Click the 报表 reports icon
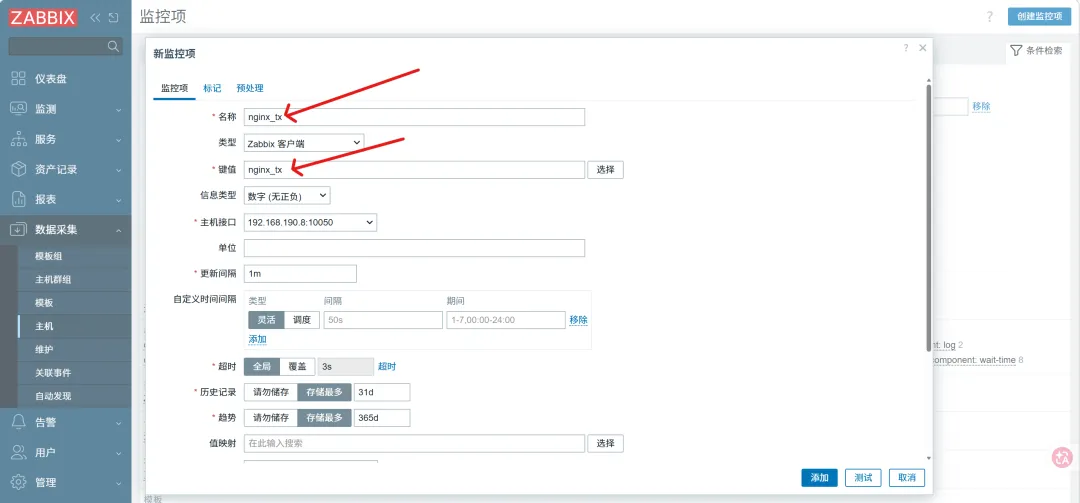 (x=19, y=199)
